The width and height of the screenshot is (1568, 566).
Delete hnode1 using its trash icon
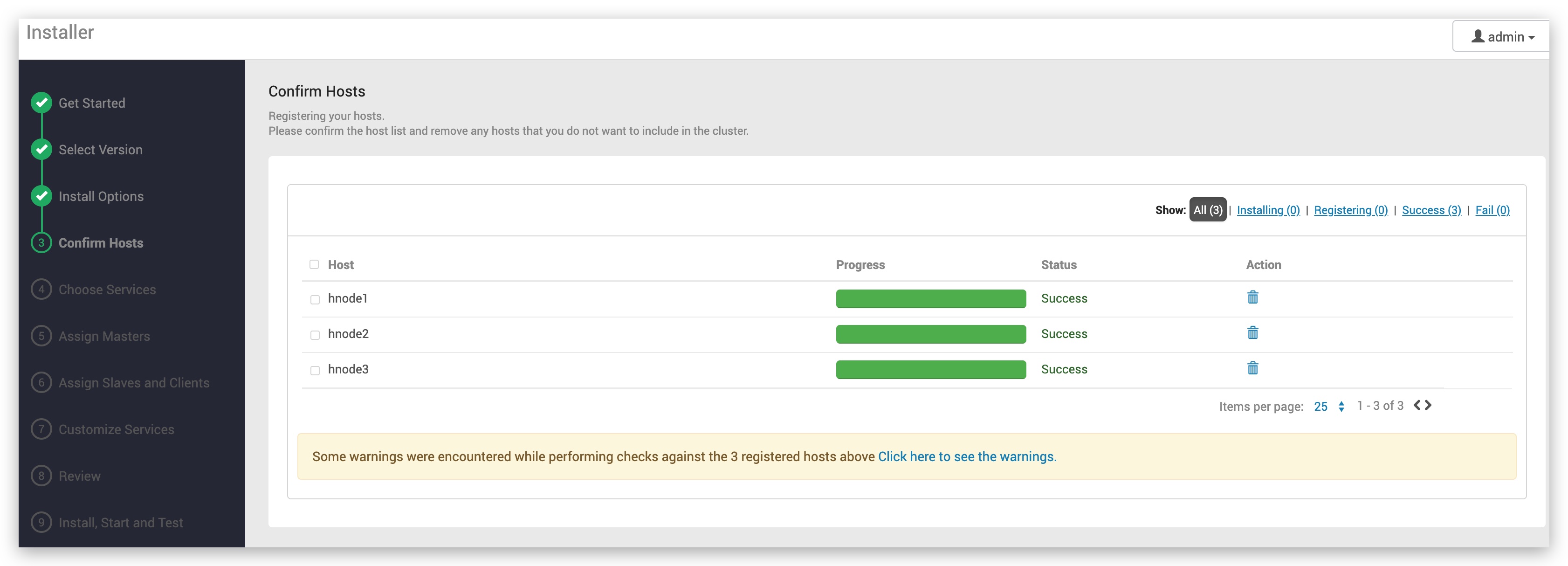point(1252,297)
